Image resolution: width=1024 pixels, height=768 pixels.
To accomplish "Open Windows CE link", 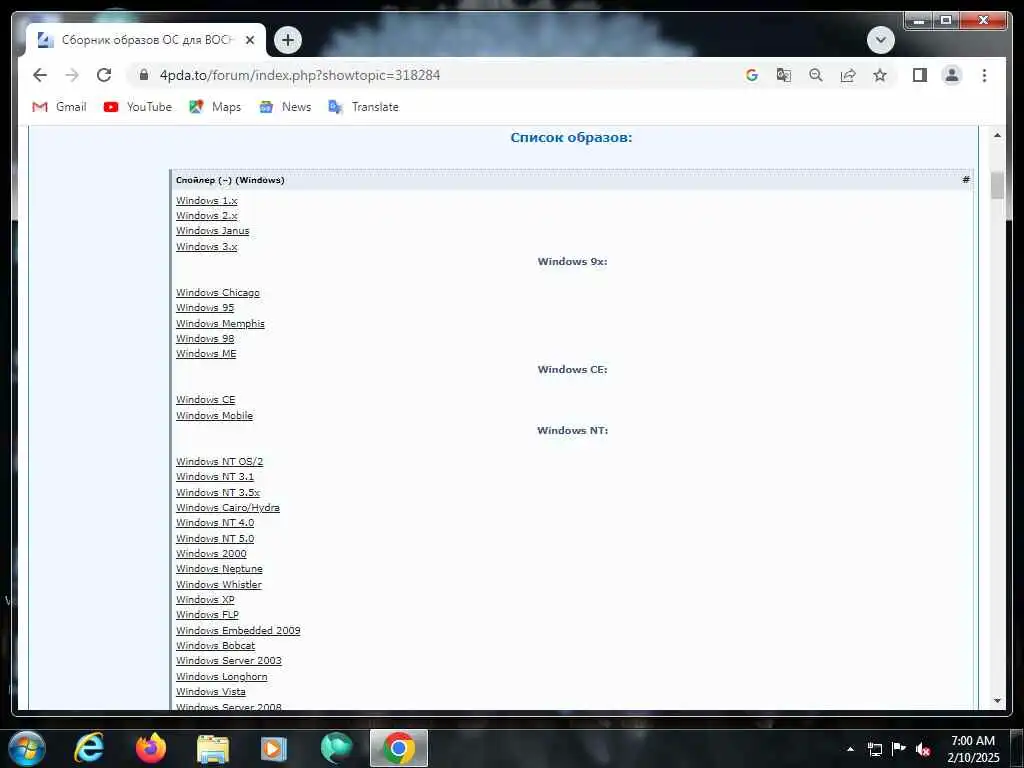I will (x=205, y=400).
